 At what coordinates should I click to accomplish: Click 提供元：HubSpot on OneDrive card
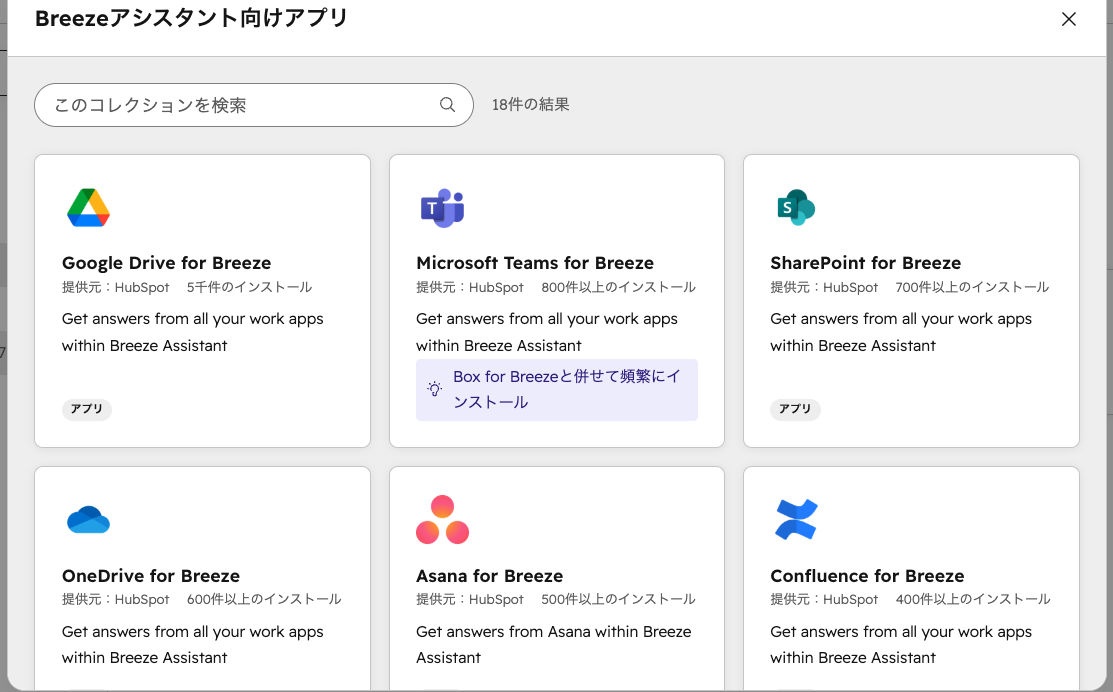116,600
